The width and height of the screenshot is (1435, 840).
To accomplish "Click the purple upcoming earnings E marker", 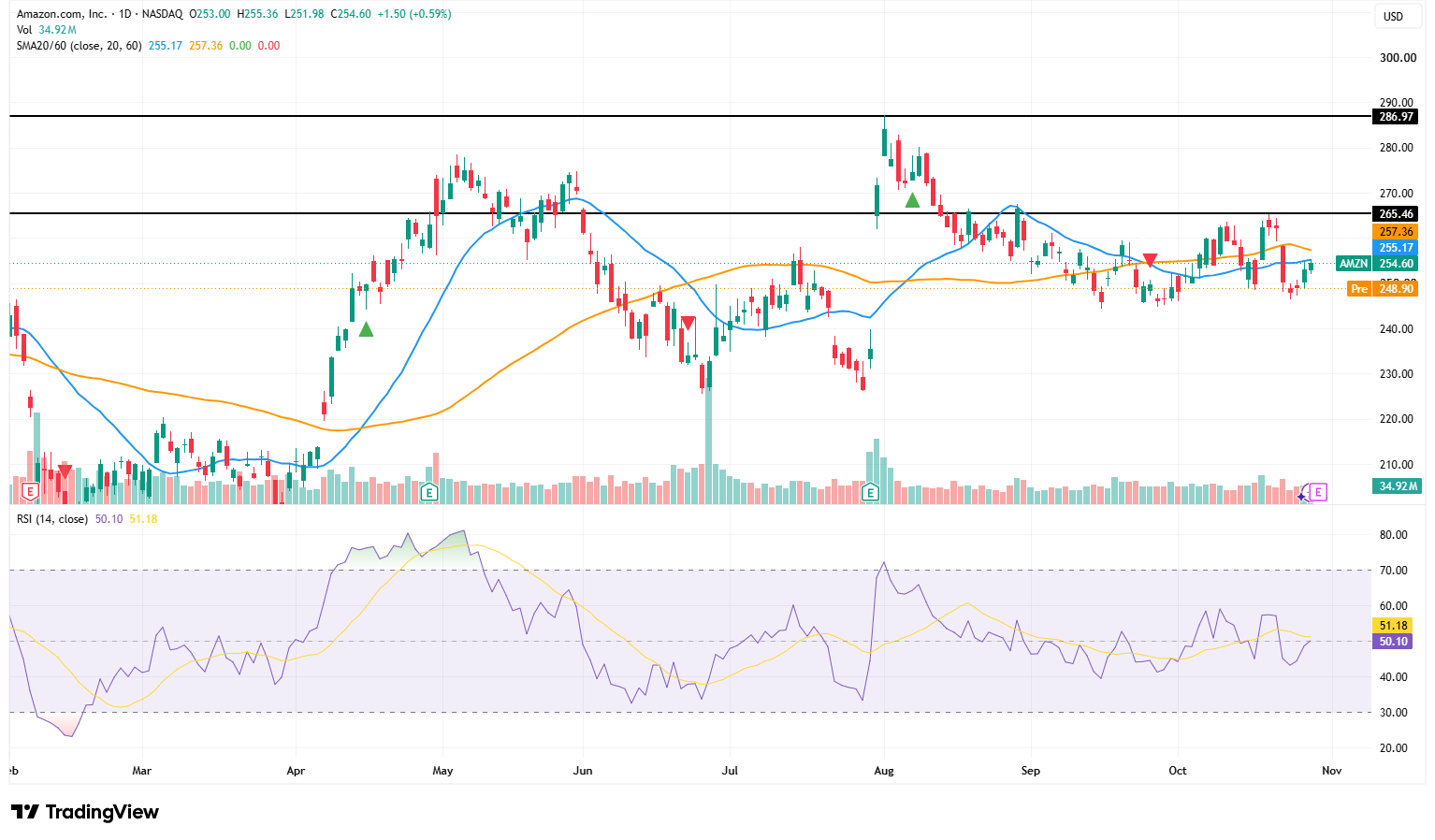I will click(1318, 491).
